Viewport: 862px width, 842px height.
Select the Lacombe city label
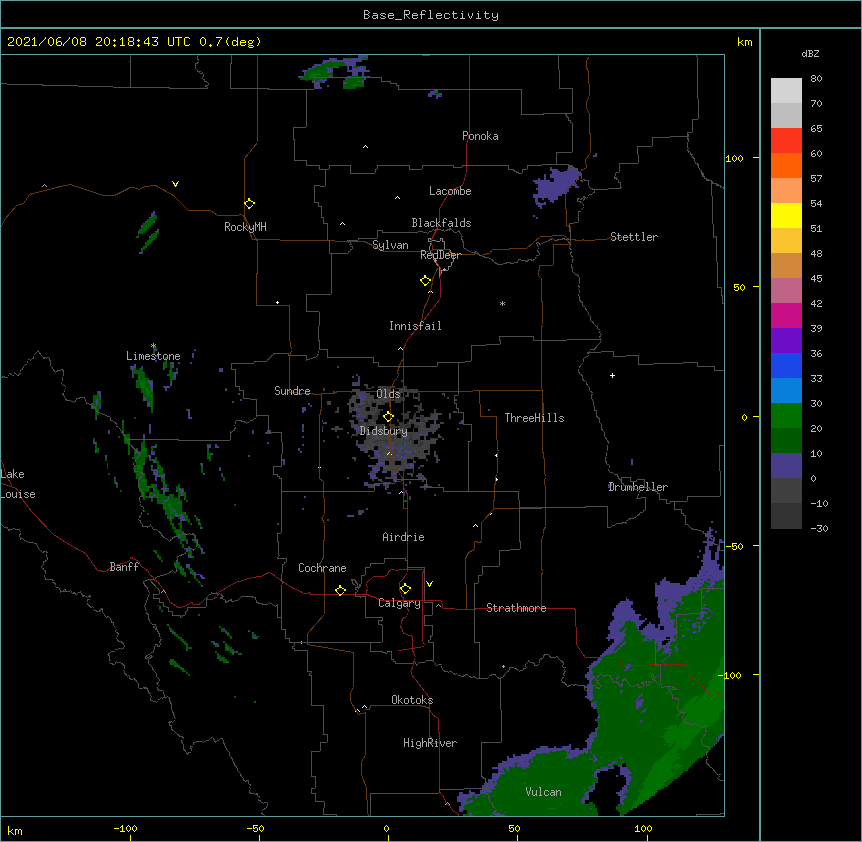[x=450, y=191]
